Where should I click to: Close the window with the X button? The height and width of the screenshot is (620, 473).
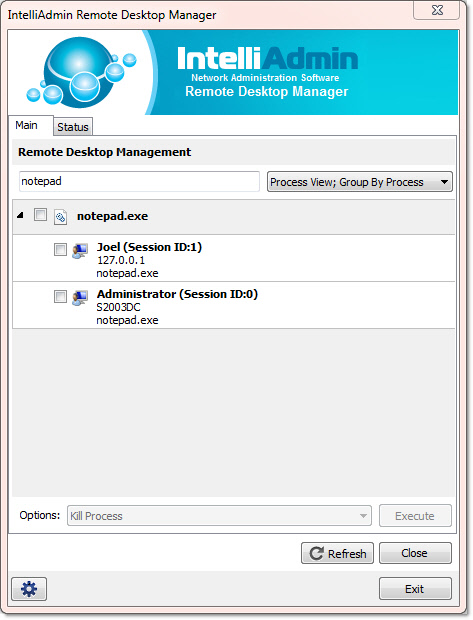tap(437, 10)
